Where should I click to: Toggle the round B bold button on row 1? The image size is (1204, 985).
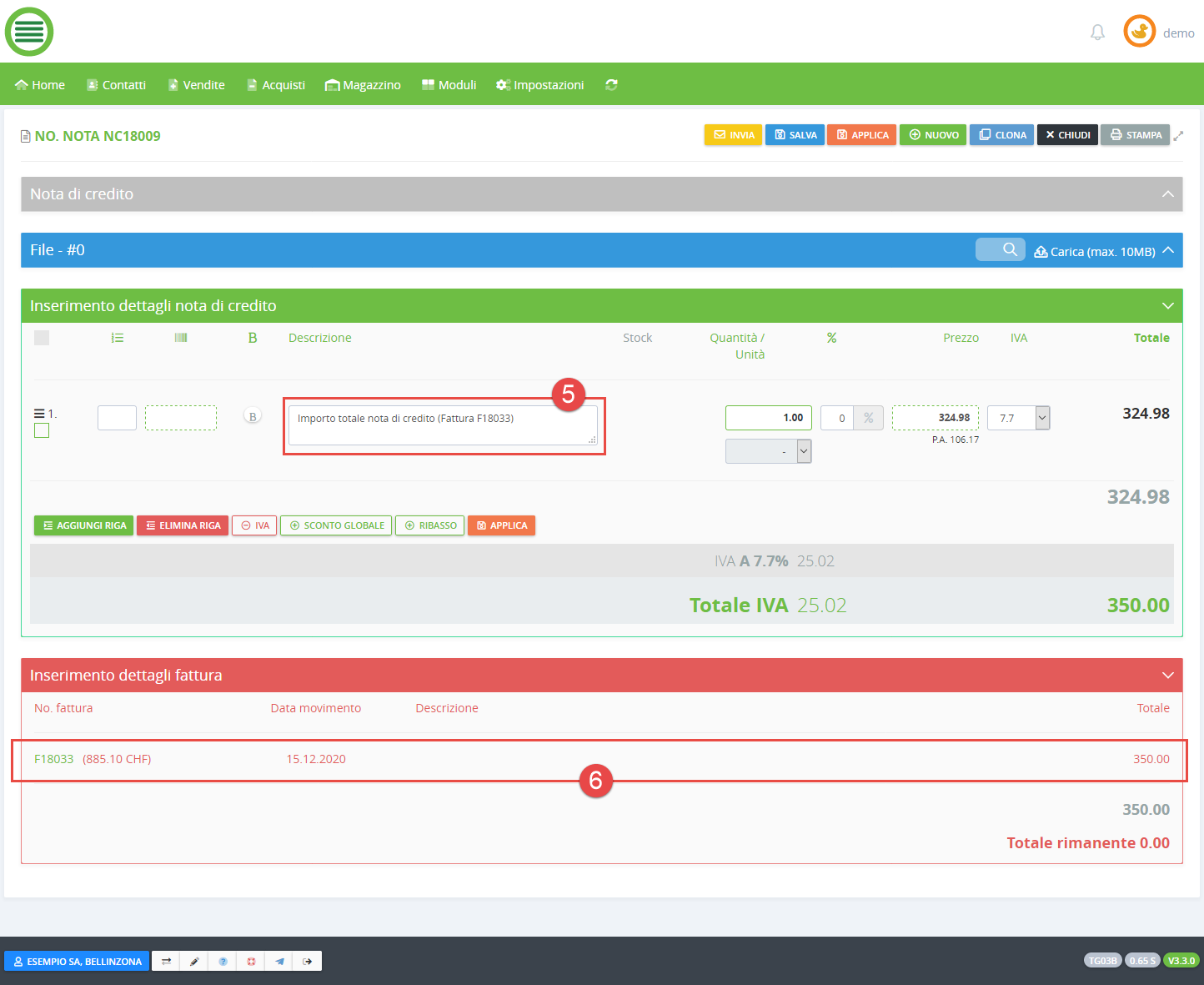tap(252, 416)
